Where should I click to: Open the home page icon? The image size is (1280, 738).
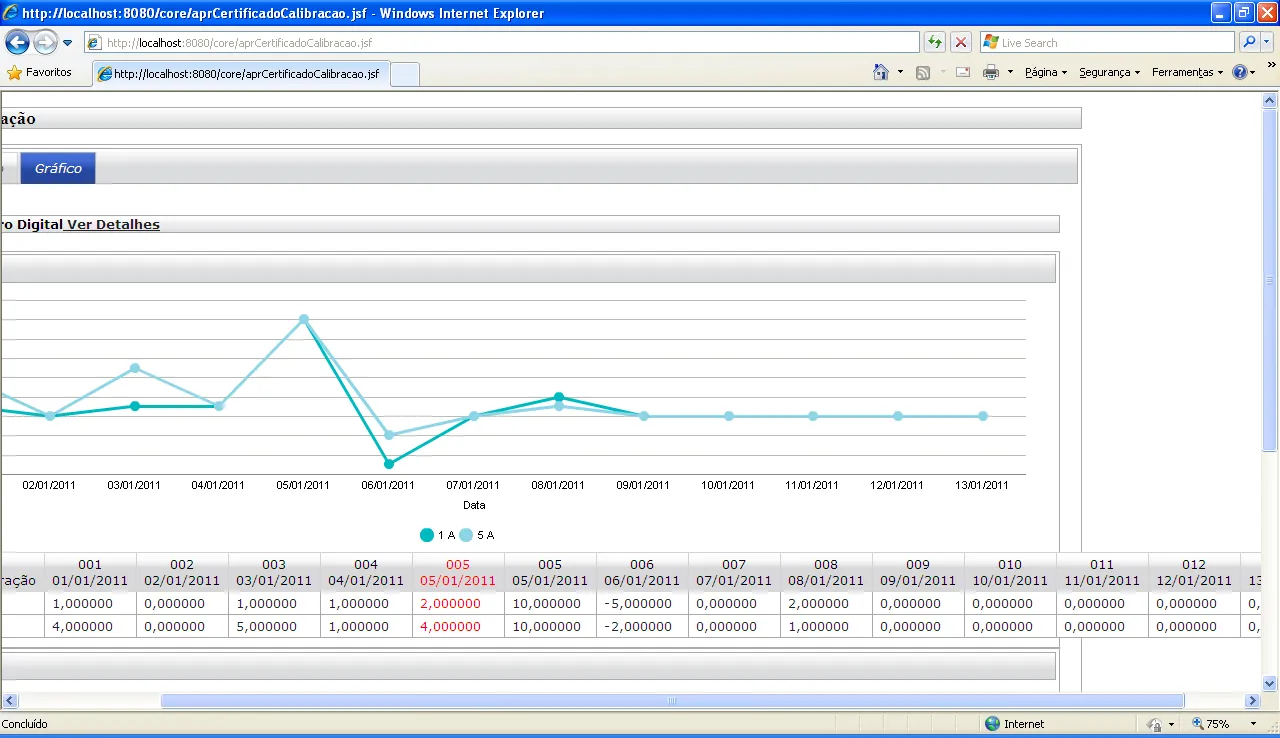coord(881,72)
